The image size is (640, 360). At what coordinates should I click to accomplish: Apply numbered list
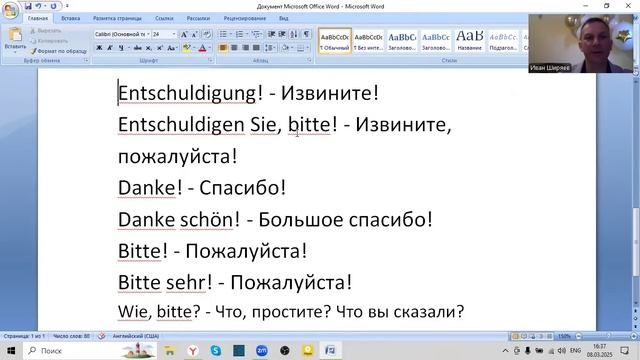[240, 34]
